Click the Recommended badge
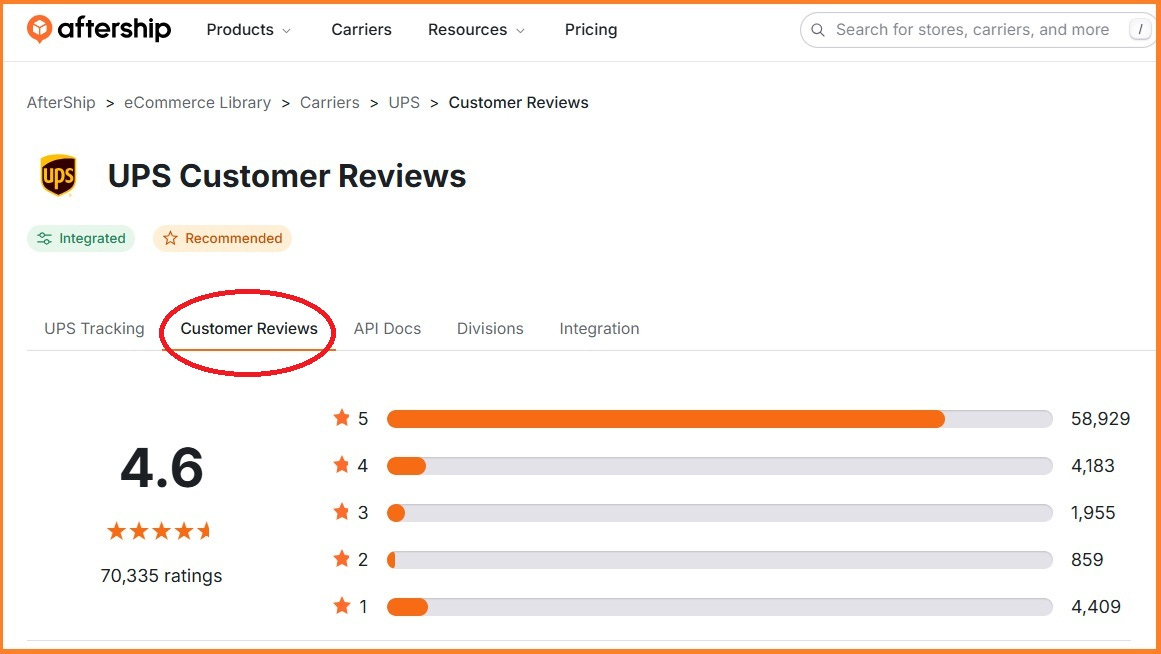 point(222,238)
